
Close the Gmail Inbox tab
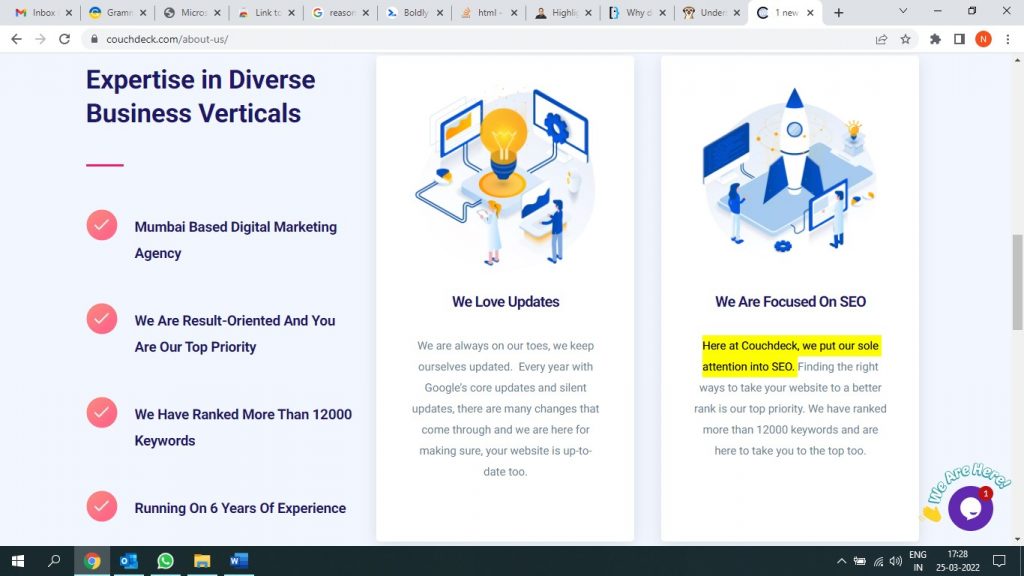click(69, 12)
